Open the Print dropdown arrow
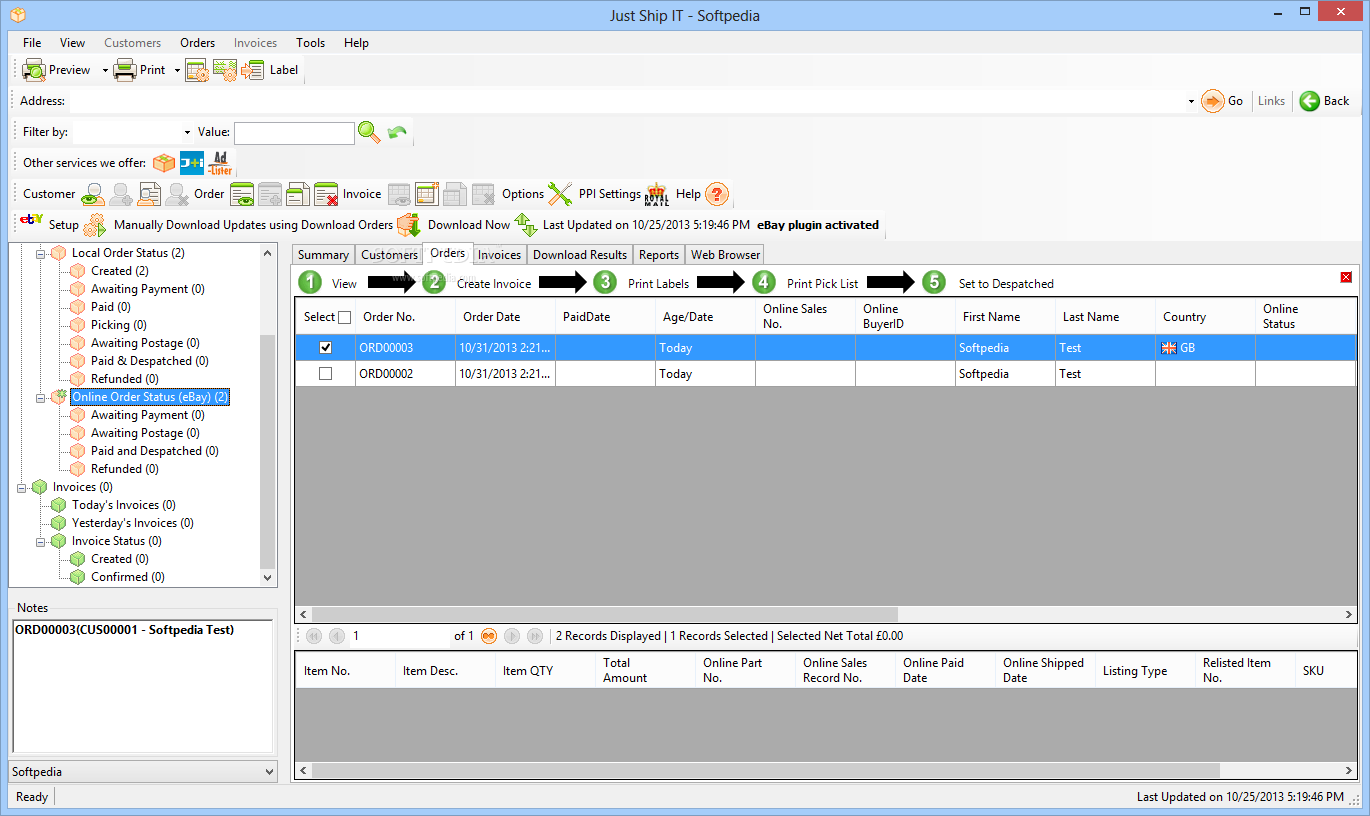 (177, 70)
